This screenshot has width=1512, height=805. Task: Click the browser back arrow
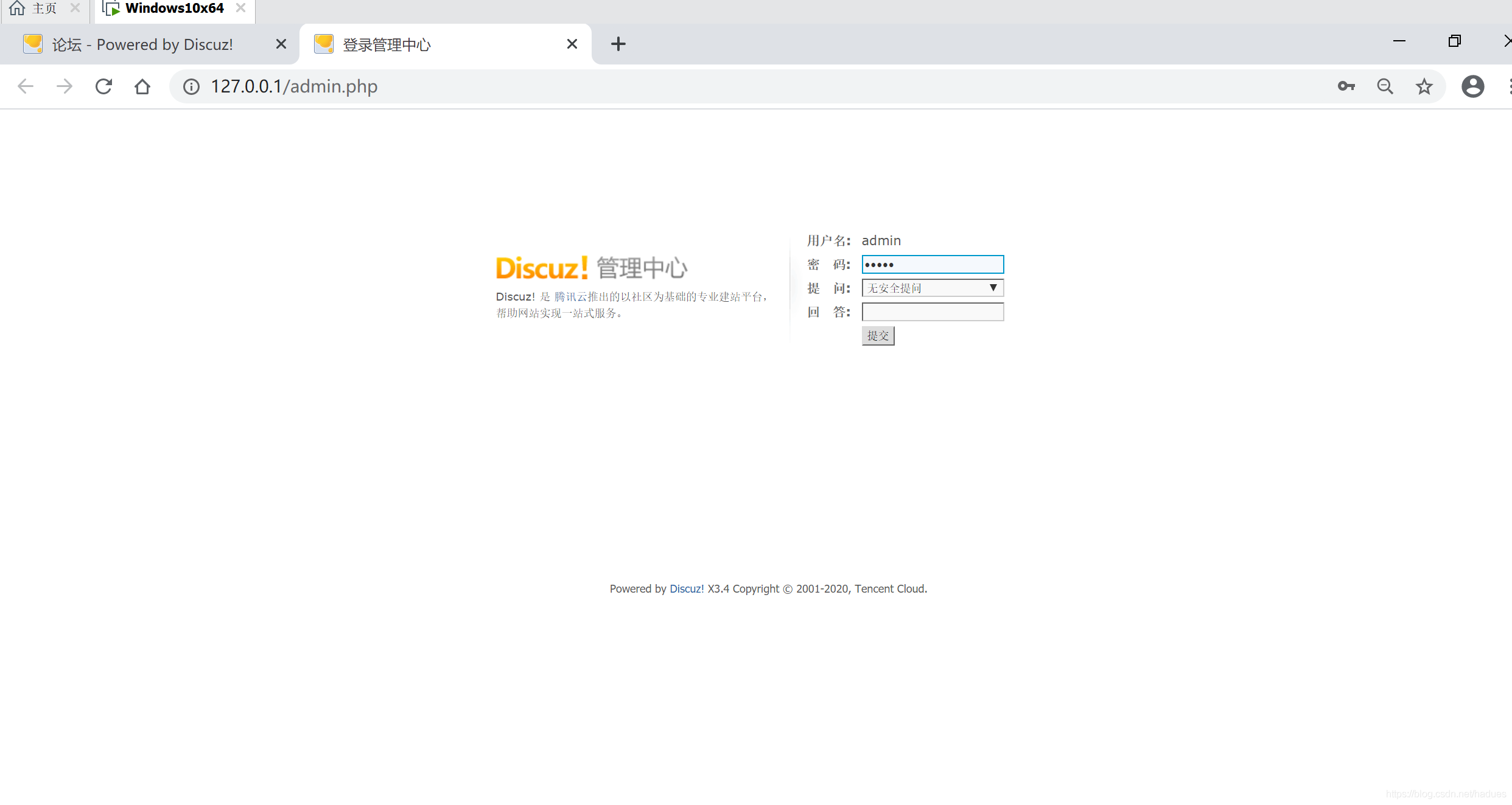pyautogui.click(x=26, y=86)
